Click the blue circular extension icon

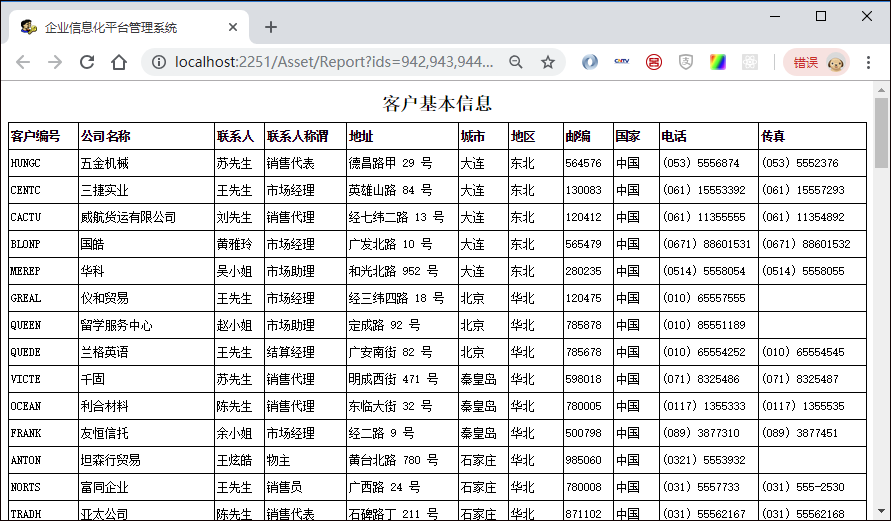coord(590,62)
